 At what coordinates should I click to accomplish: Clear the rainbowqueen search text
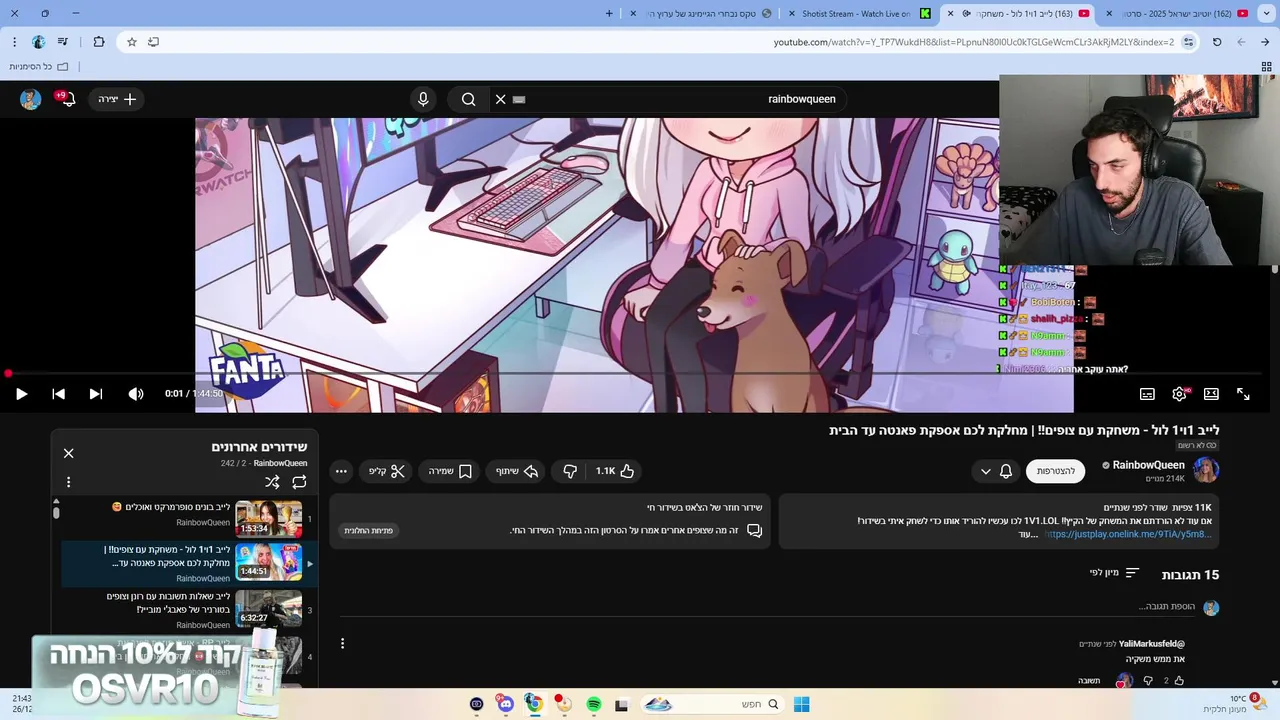[501, 99]
